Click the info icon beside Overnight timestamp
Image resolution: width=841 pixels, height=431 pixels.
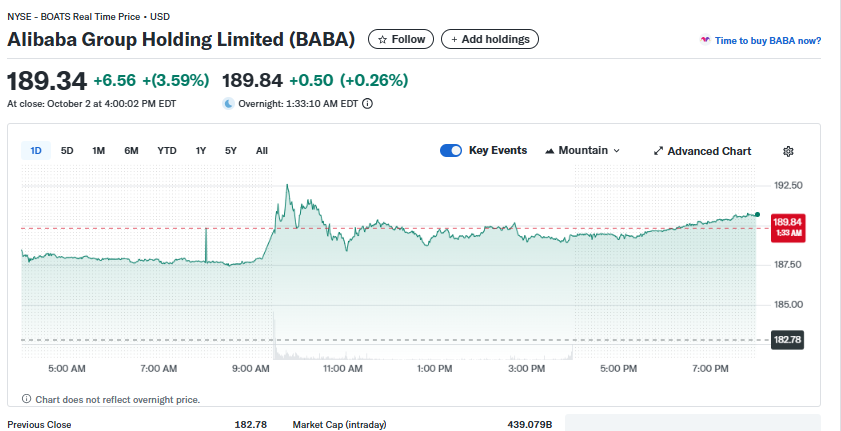367,103
